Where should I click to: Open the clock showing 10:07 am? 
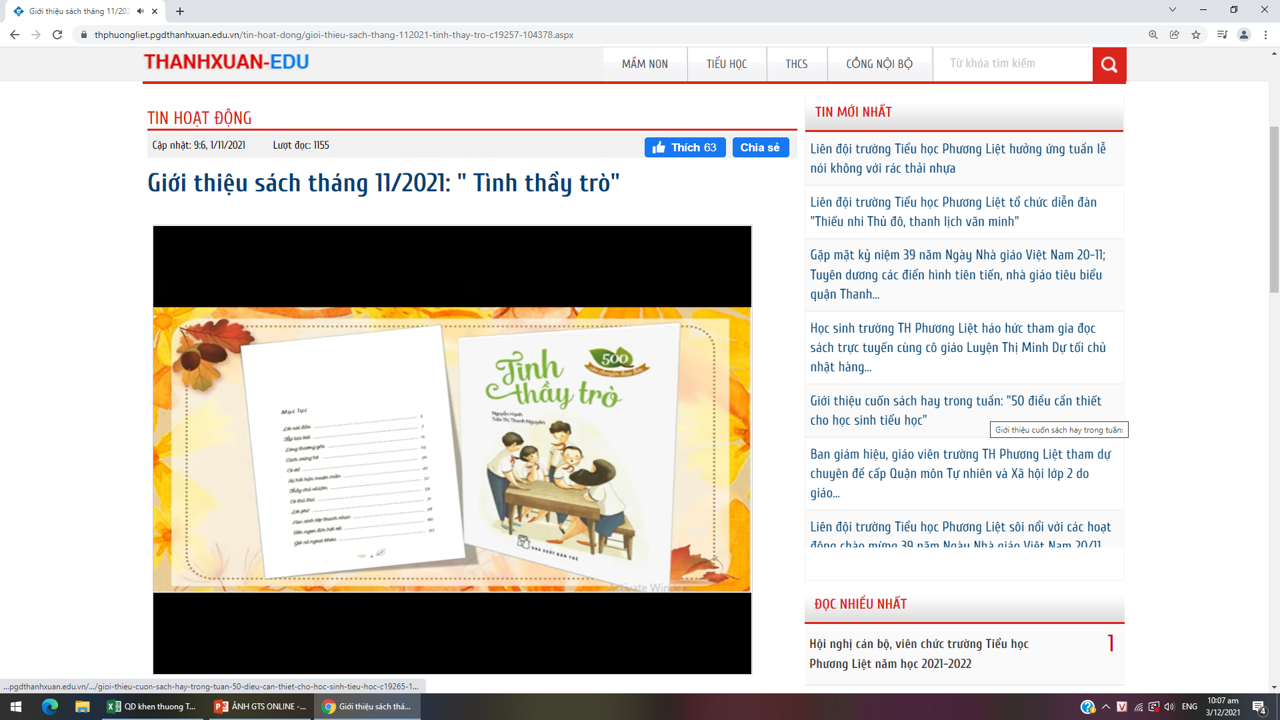[1223, 707]
